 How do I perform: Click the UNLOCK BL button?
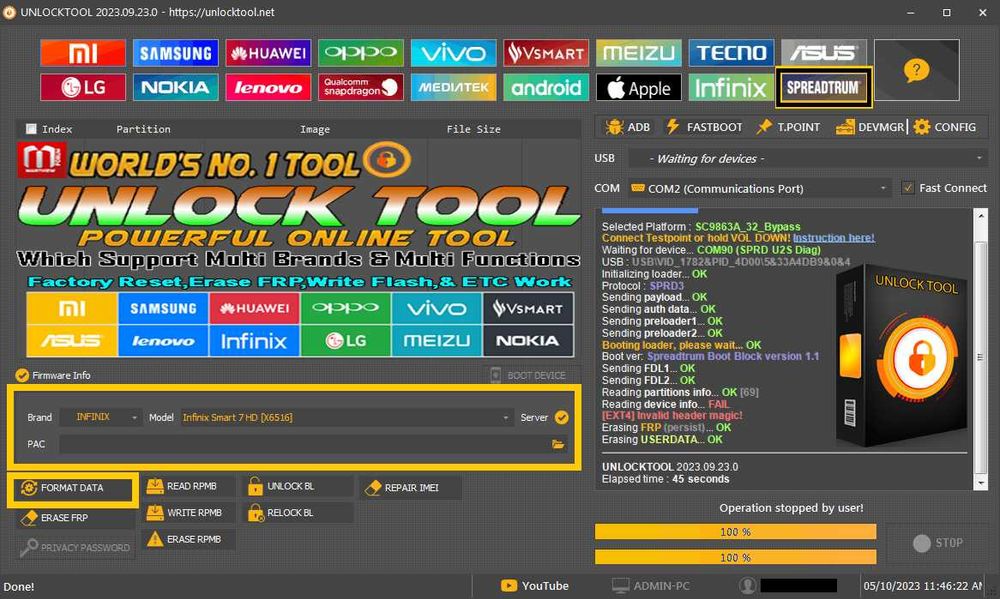pyautogui.click(x=298, y=486)
